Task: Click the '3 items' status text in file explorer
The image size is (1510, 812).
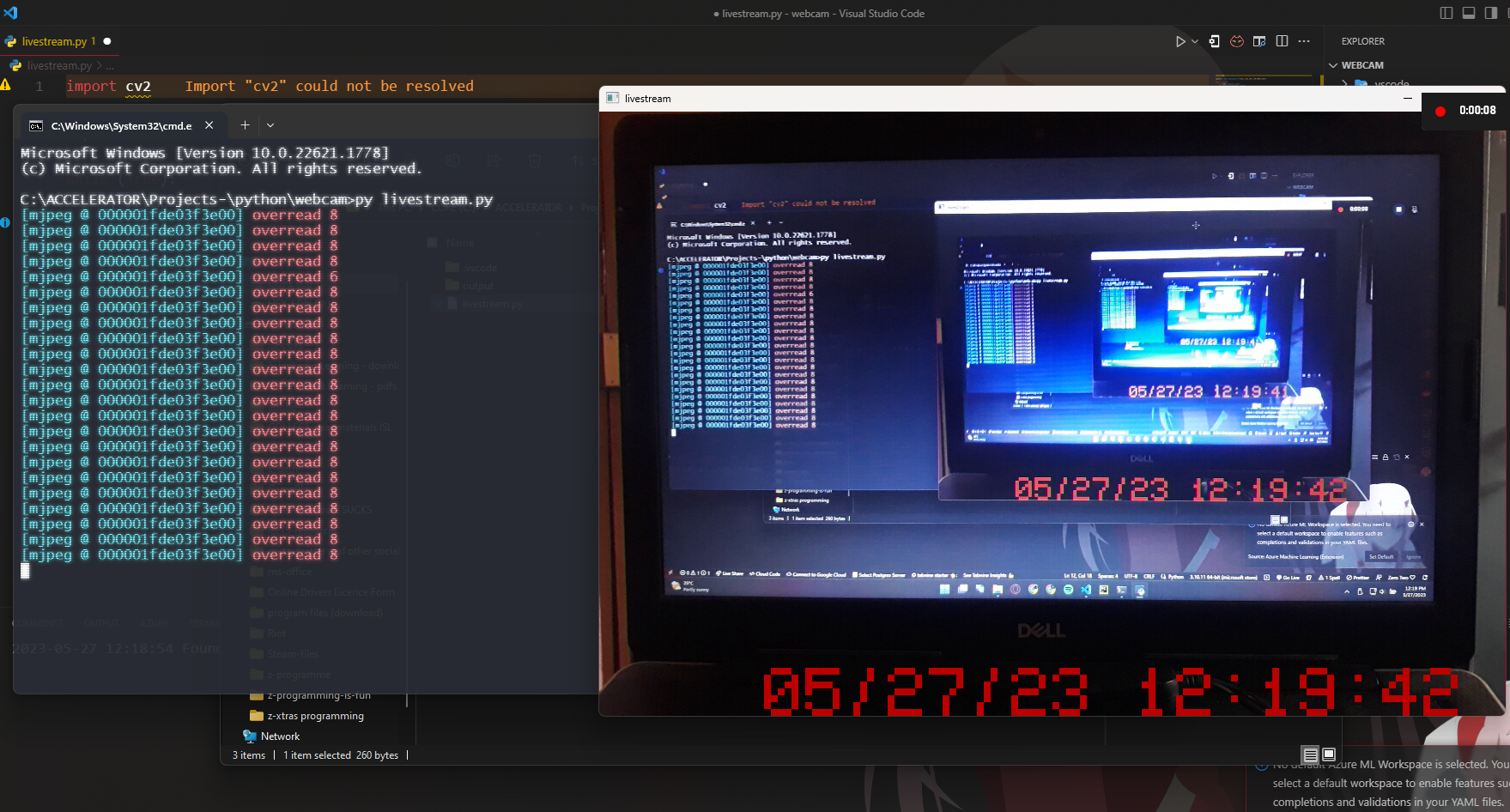Action: pos(249,755)
